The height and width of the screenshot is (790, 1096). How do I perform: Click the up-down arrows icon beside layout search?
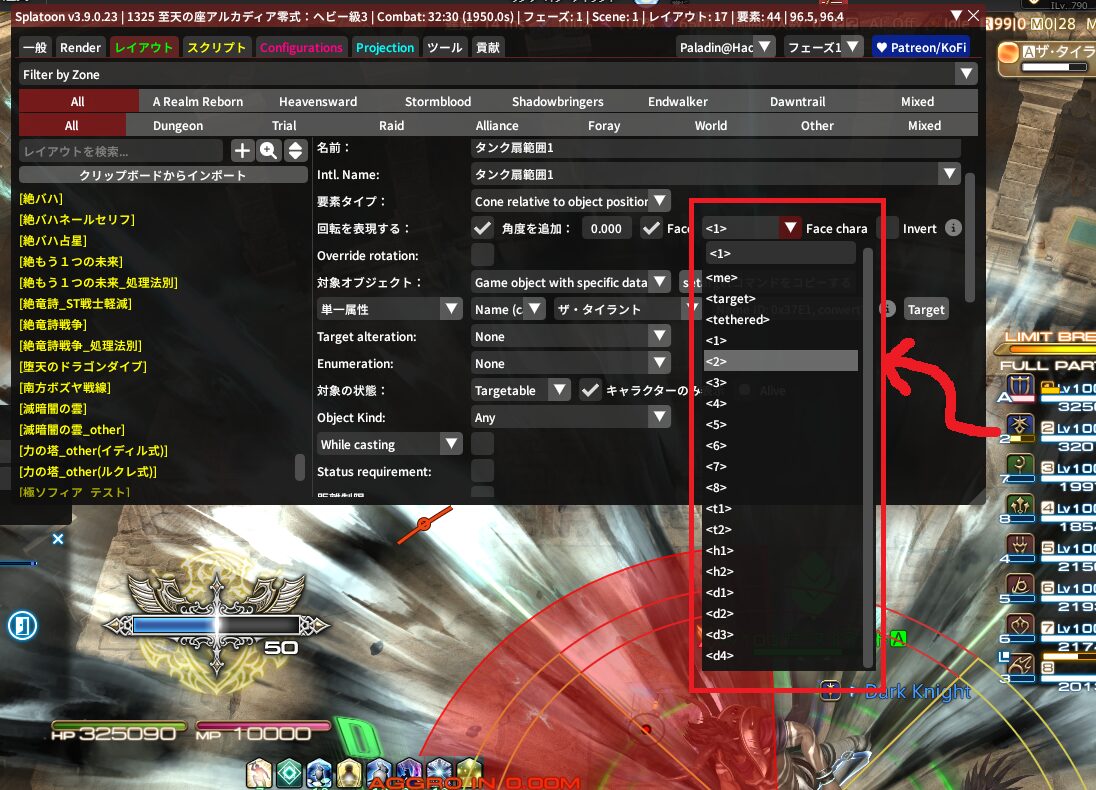point(295,151)
